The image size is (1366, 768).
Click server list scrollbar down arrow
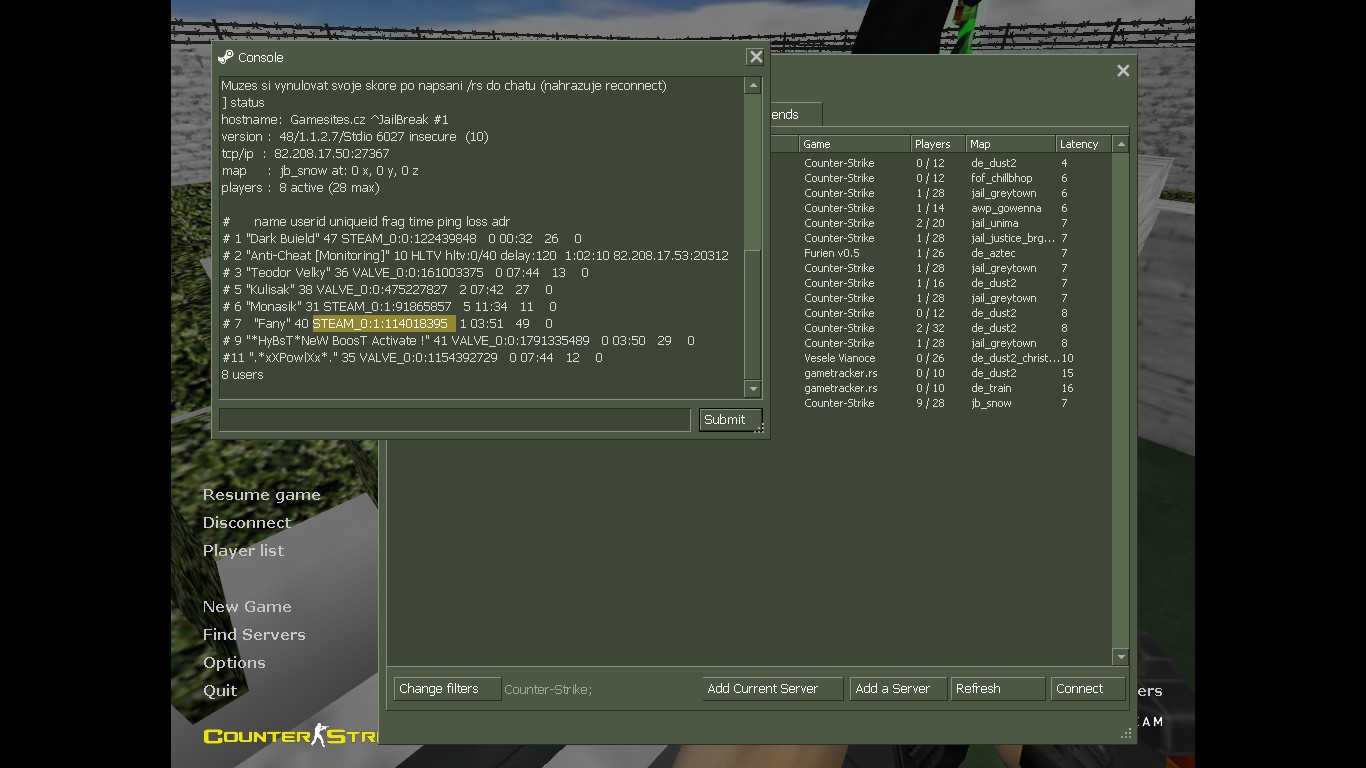pos(1121,657)
